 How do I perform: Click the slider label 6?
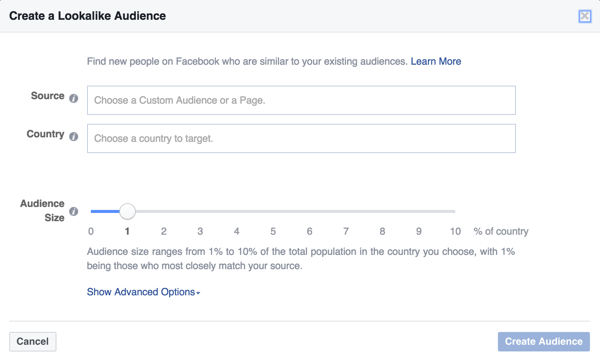310,231
